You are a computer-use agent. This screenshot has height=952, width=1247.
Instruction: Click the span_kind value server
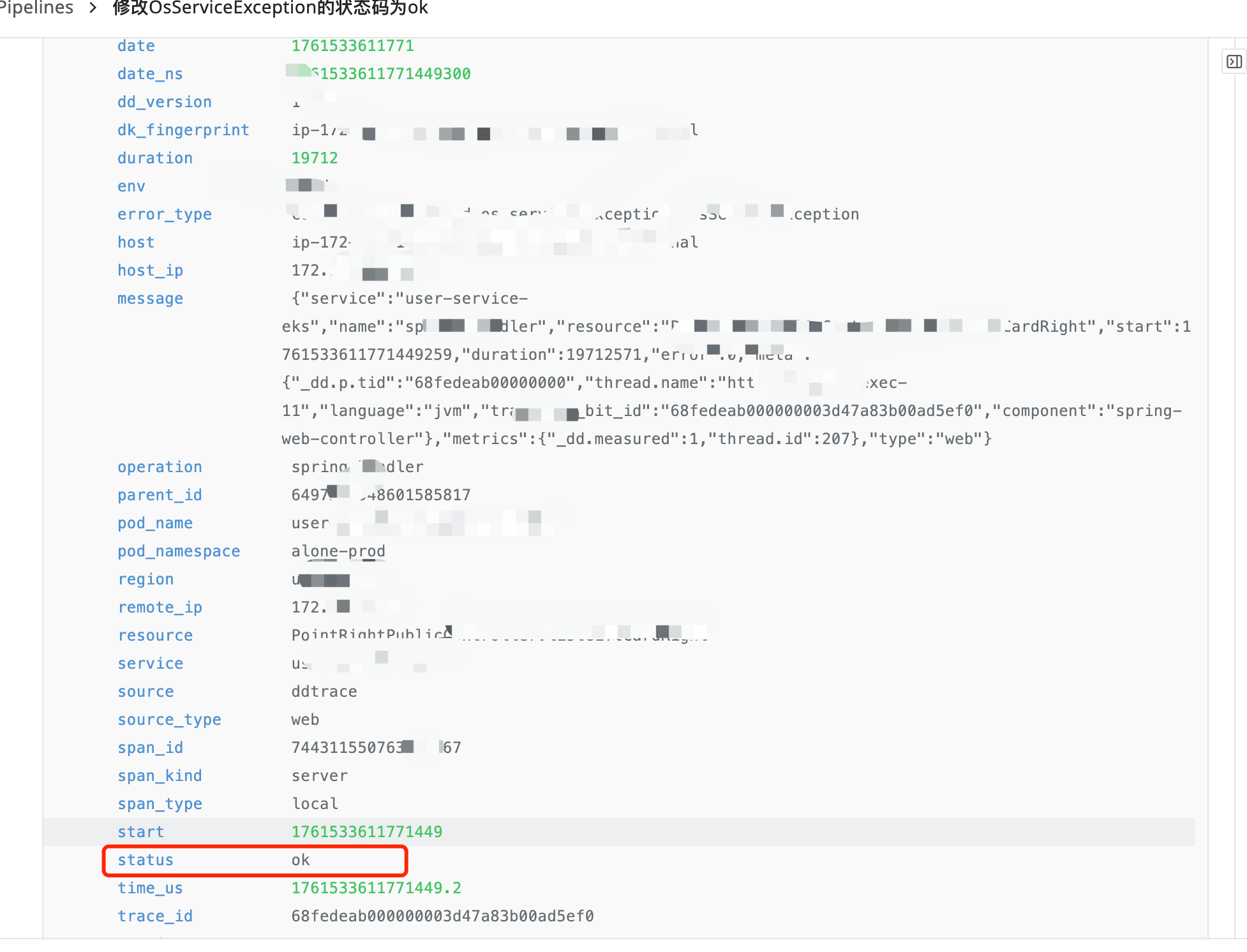coord(320,776)
